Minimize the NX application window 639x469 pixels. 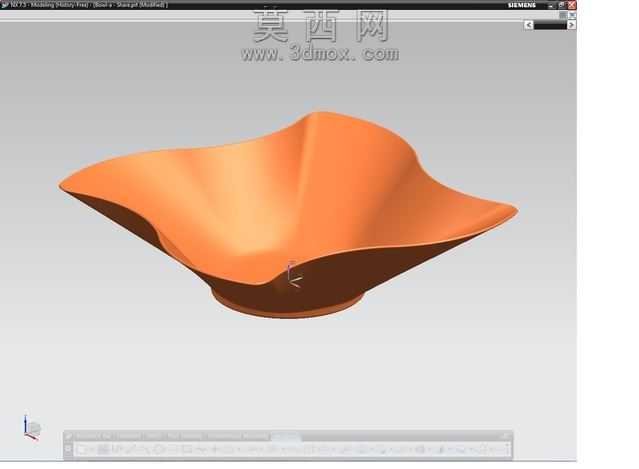coord(551,5)
